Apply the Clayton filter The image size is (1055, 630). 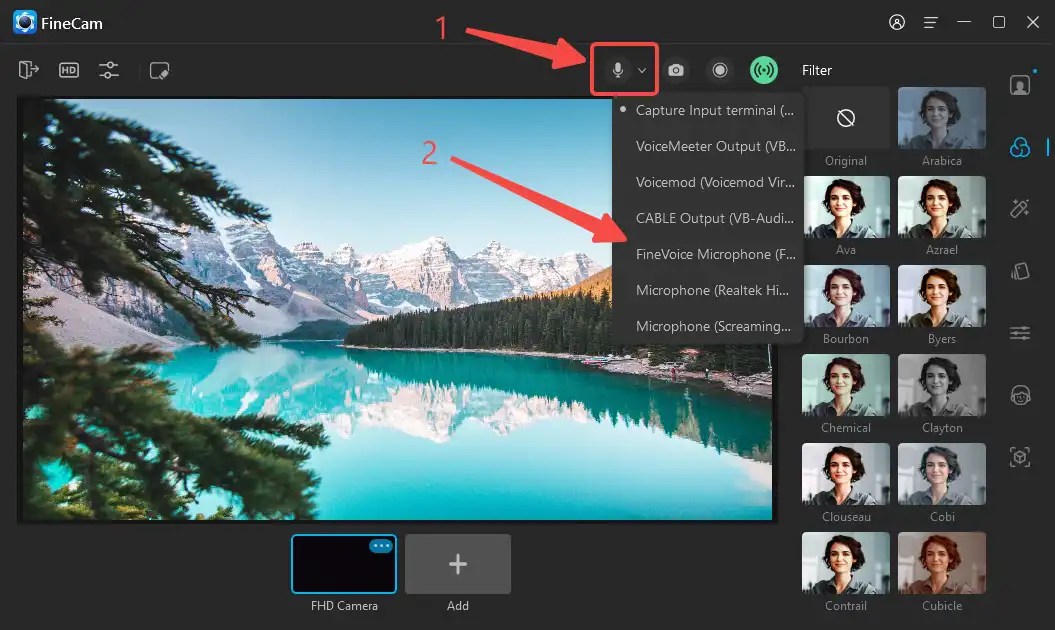(942, 386)
